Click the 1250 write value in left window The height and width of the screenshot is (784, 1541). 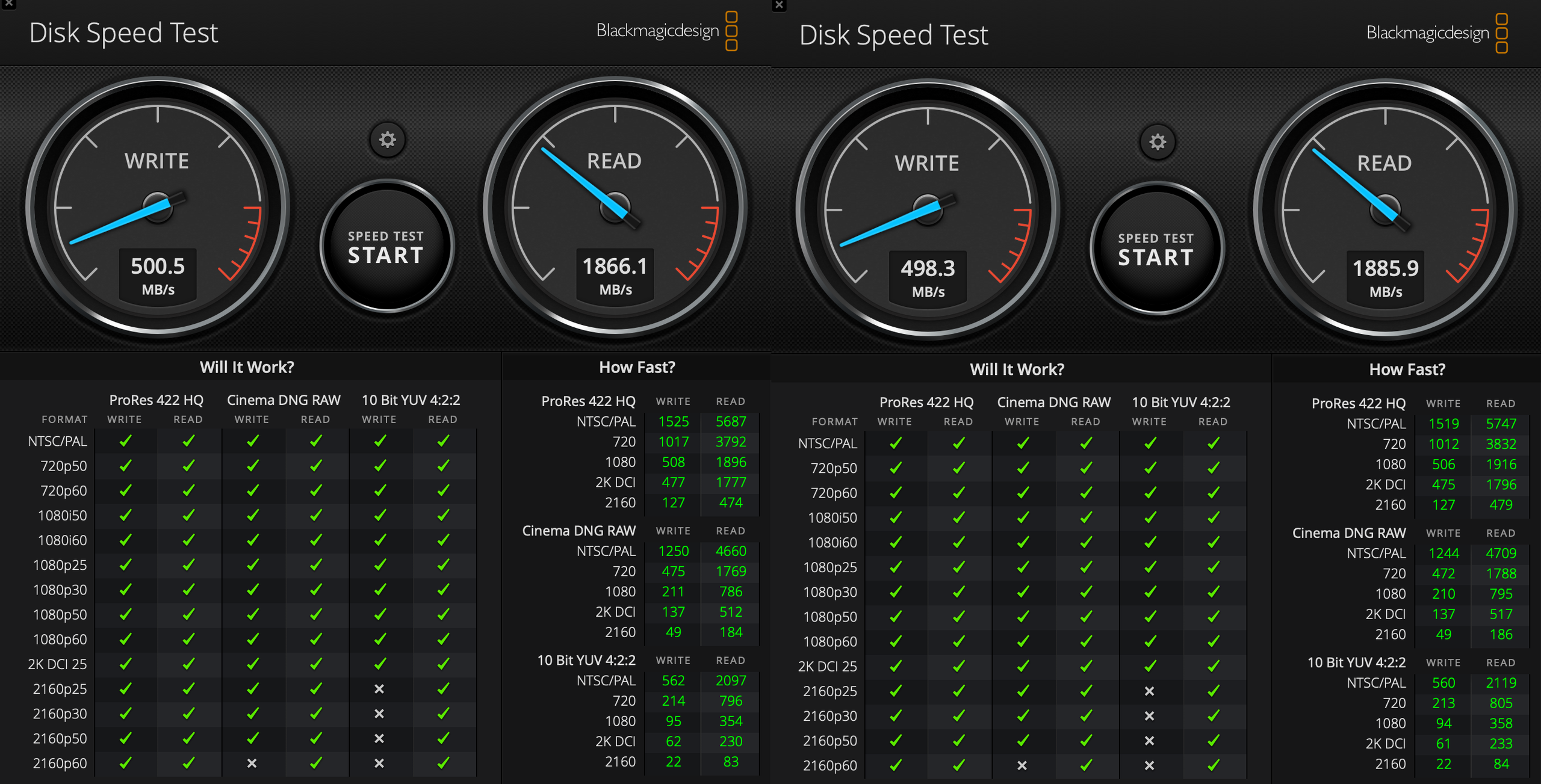tap(674, 551)
